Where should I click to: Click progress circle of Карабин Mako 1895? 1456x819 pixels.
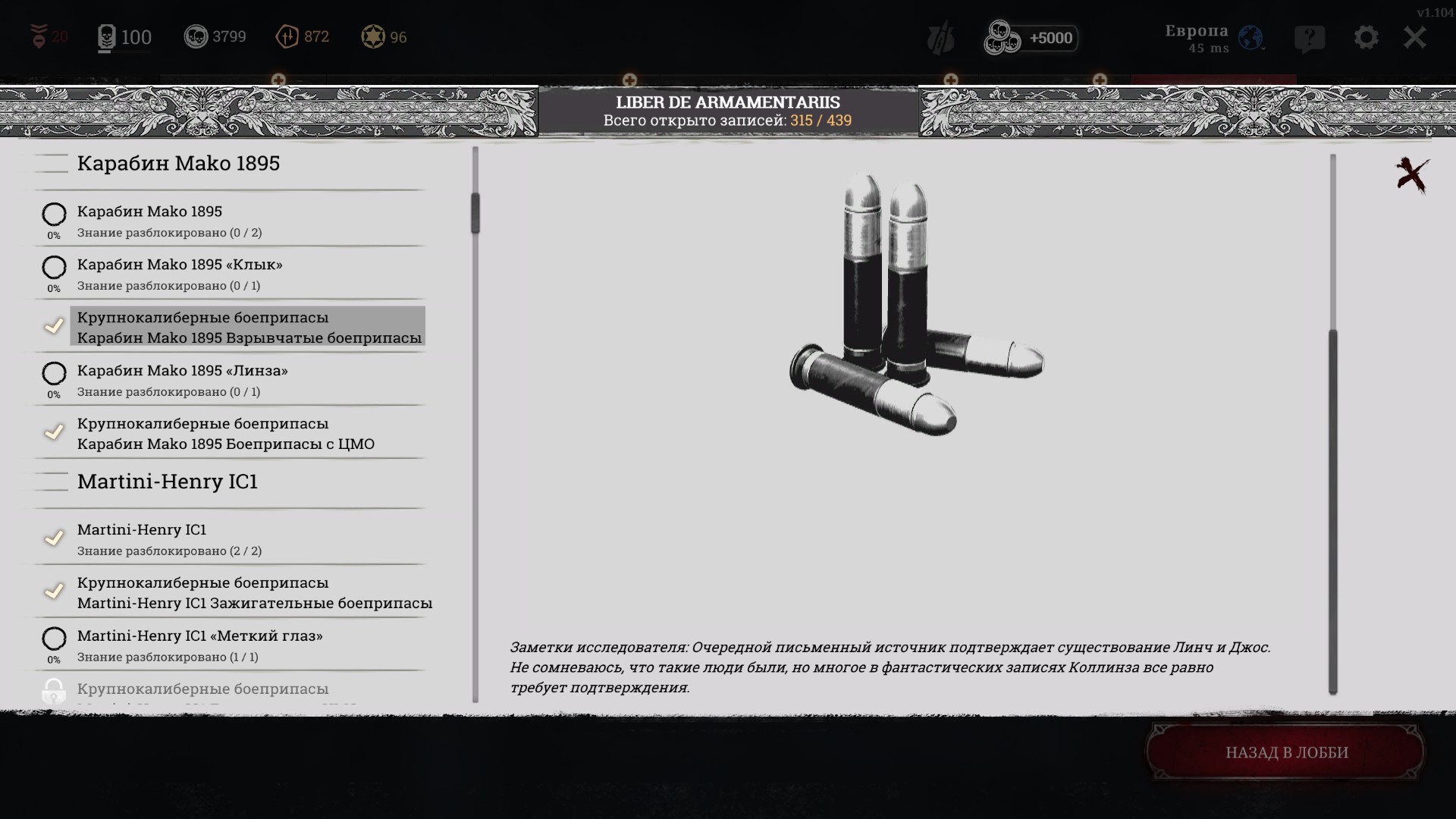(54, 215)
